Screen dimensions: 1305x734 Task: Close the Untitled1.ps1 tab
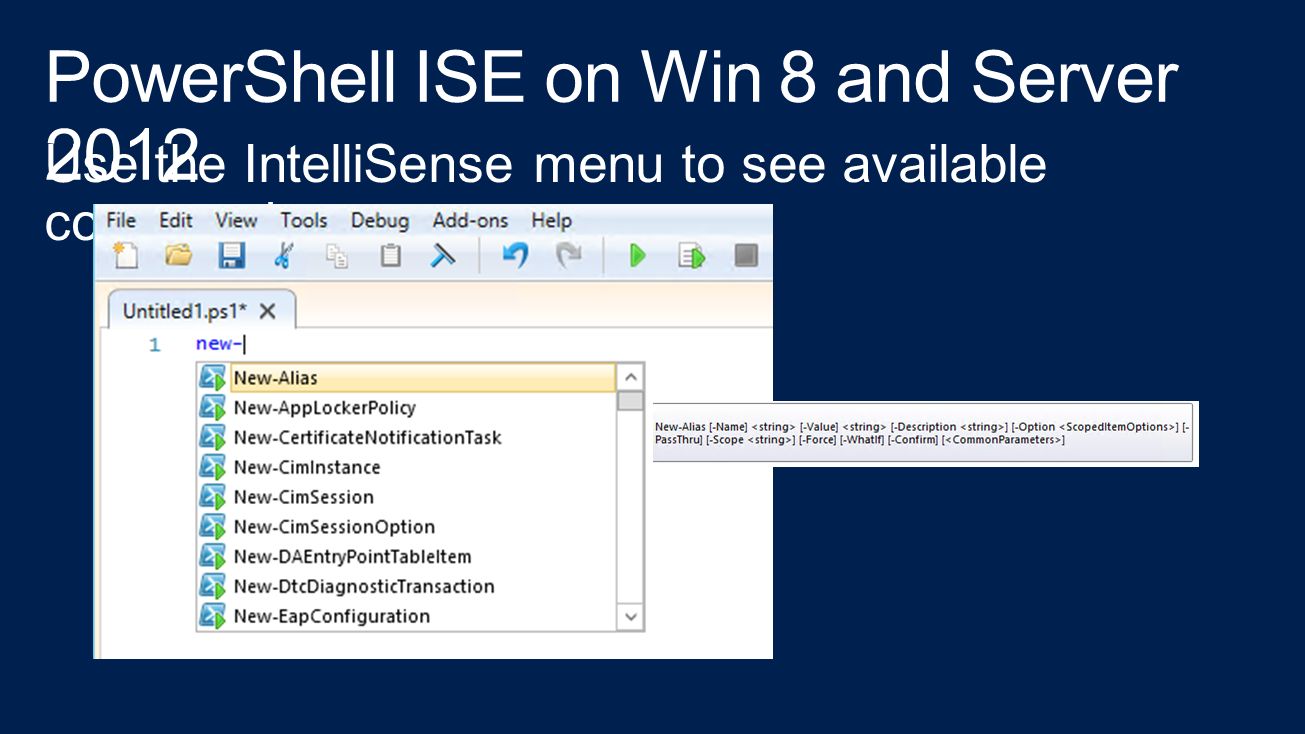[268, 311]
